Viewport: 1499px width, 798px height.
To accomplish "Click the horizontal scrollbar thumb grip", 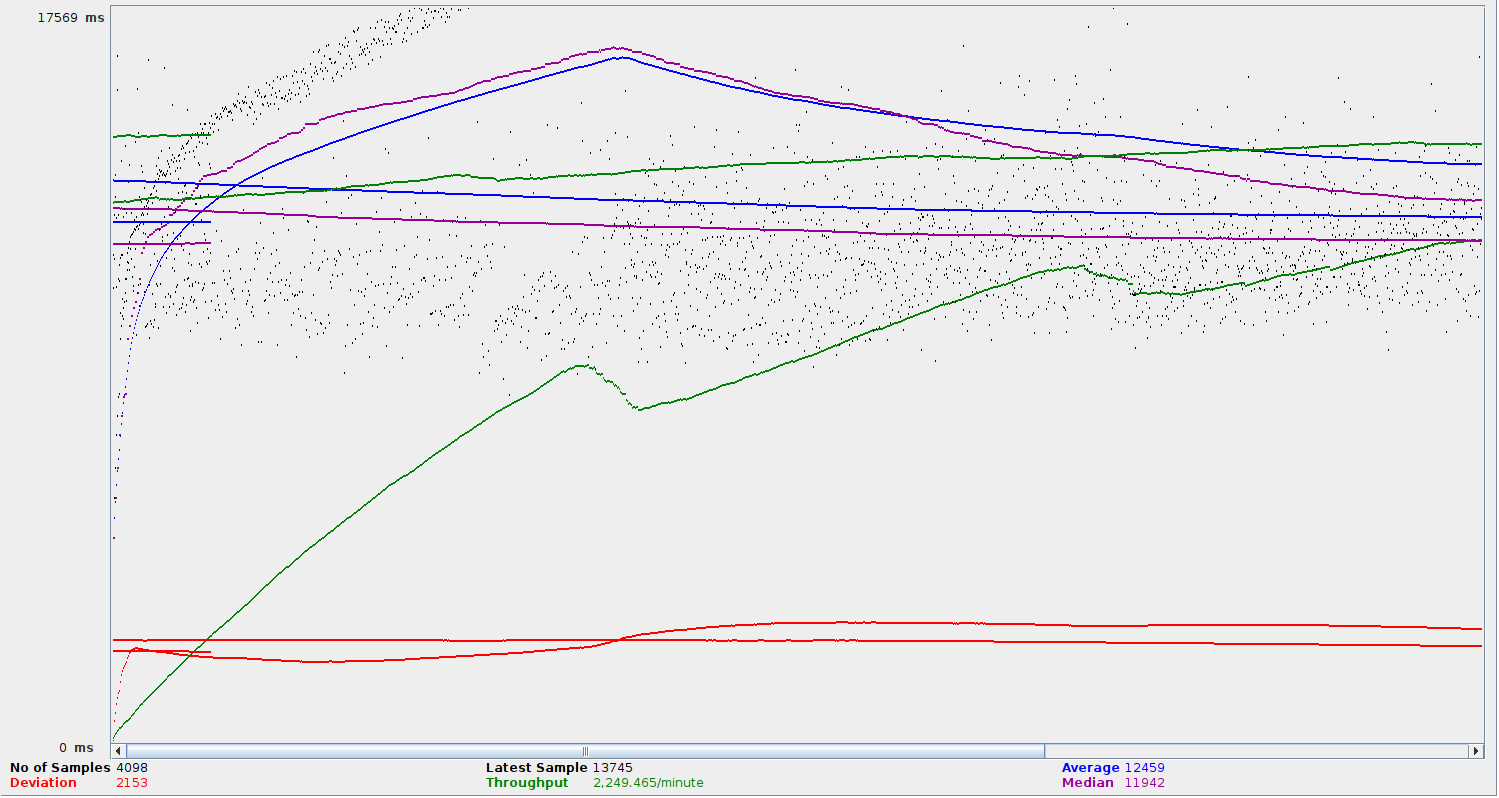I will [585, 751].
